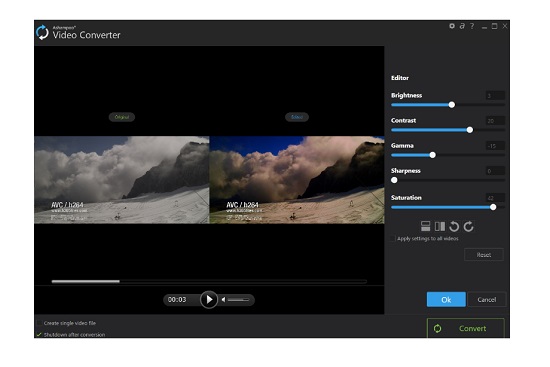Click the volume slider
Image resolution: width=550 pixels, height=367 pixels.
[x=238, y=300]
